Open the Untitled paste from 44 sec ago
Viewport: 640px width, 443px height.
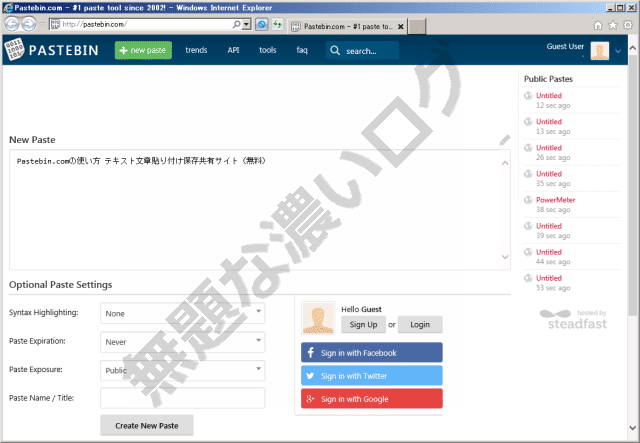click(x=549, y=252)
